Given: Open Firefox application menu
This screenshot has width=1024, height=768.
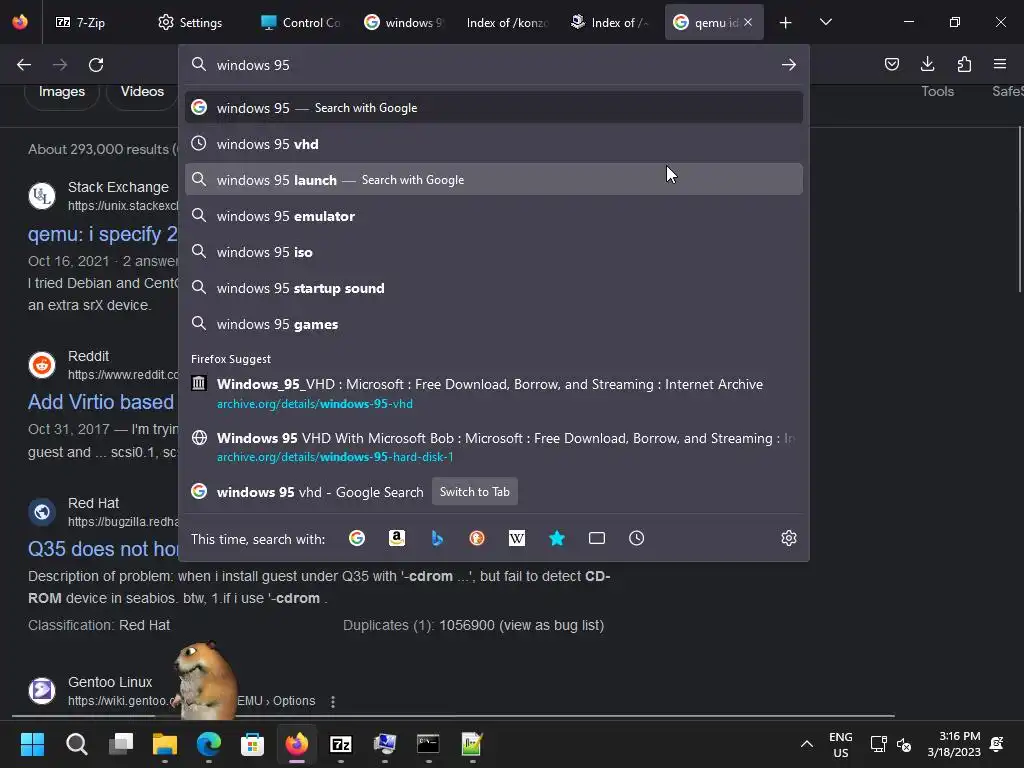Looking at the screenshot, I should point(1000,64).
